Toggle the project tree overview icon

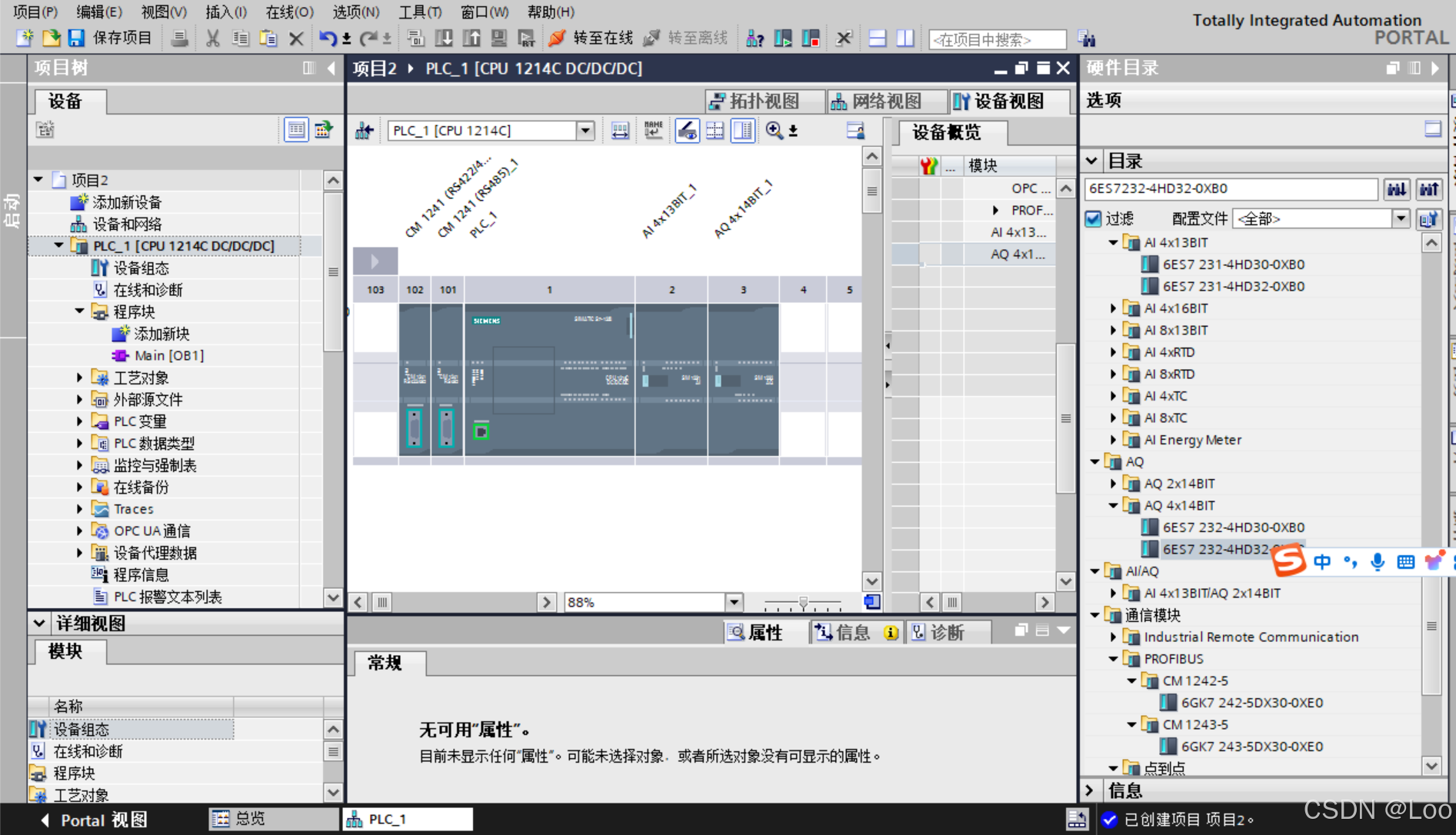coord(296,130)
